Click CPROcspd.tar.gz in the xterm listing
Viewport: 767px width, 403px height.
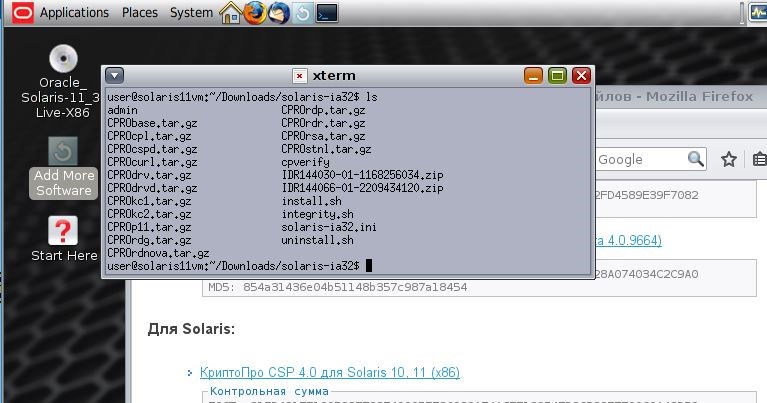152,149
